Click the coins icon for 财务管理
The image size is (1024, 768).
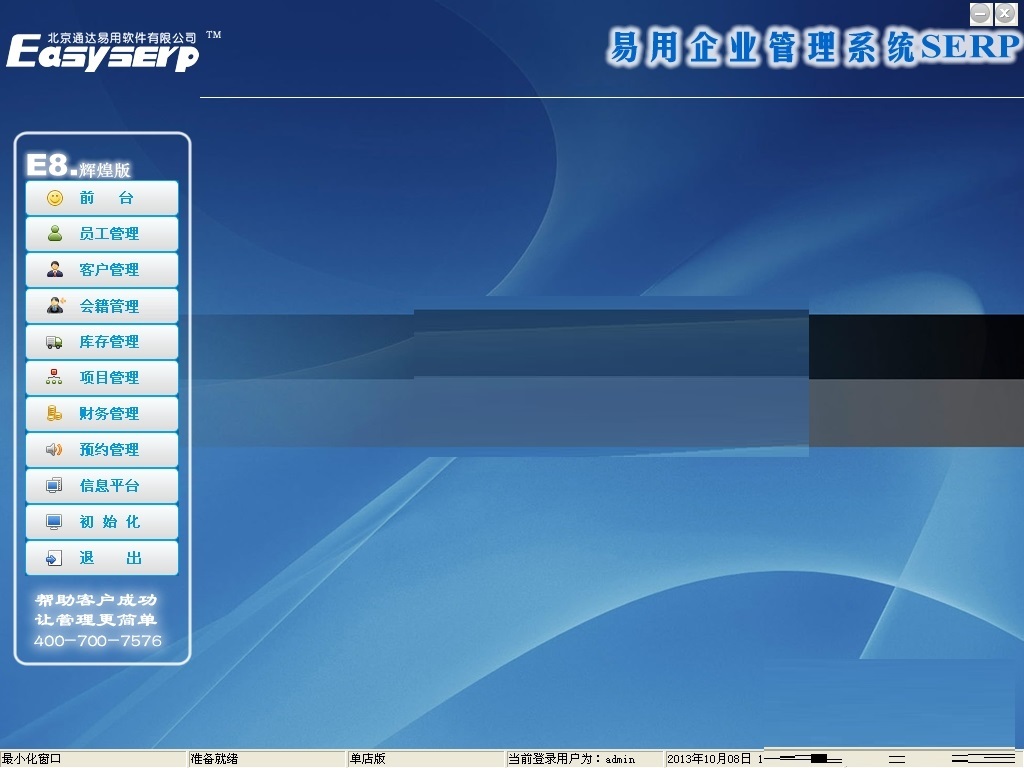[x=54, y=413]
